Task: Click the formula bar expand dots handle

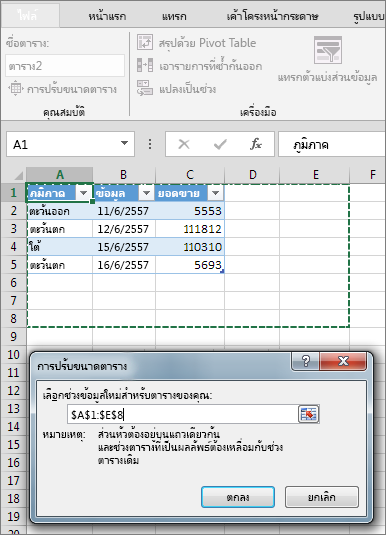Action: coord(150,144)
